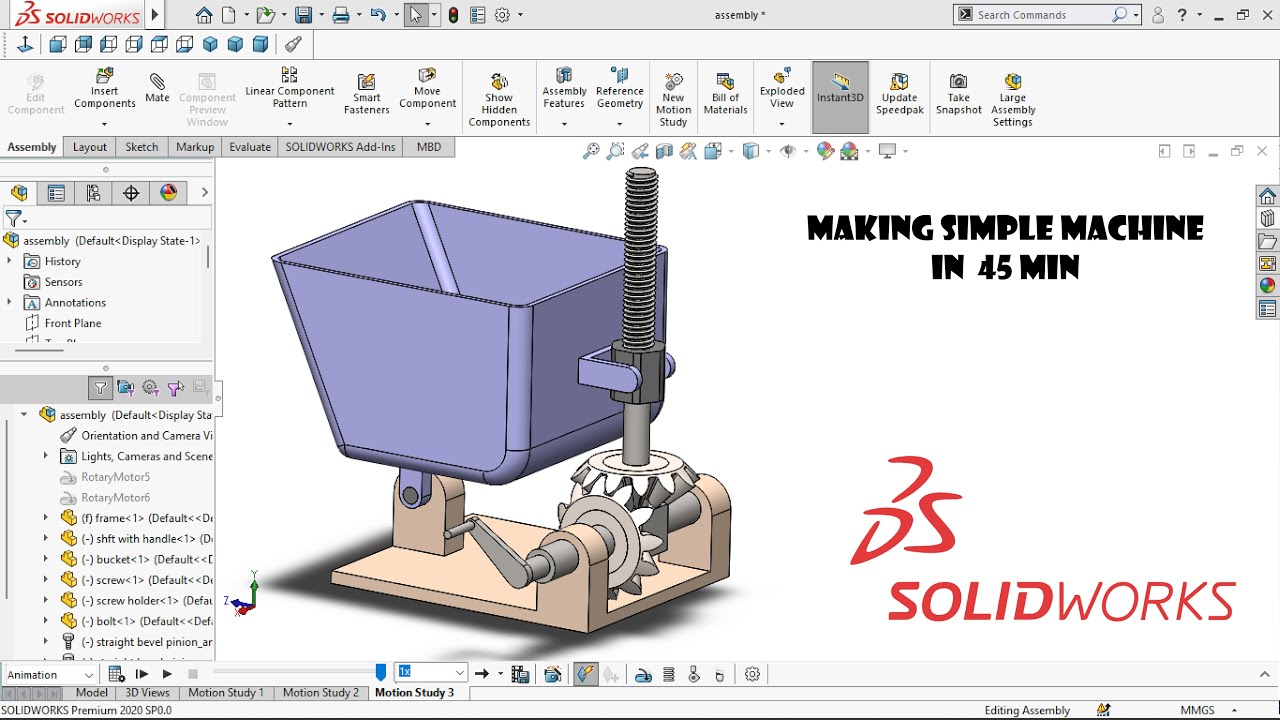Open motion study properties gear icon

753,674
